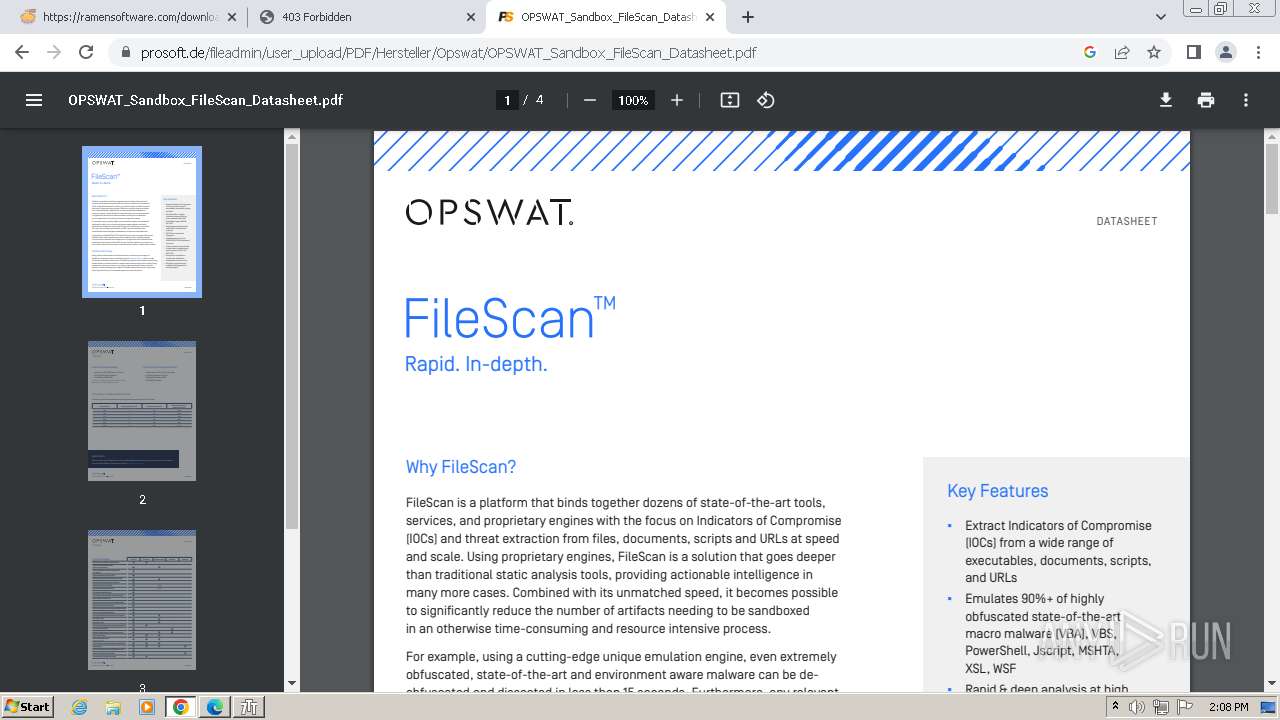Viewport: 1280px width, 720px height.
Task: Open the PDF viewer more actions menu
Action: (1246, 100)
